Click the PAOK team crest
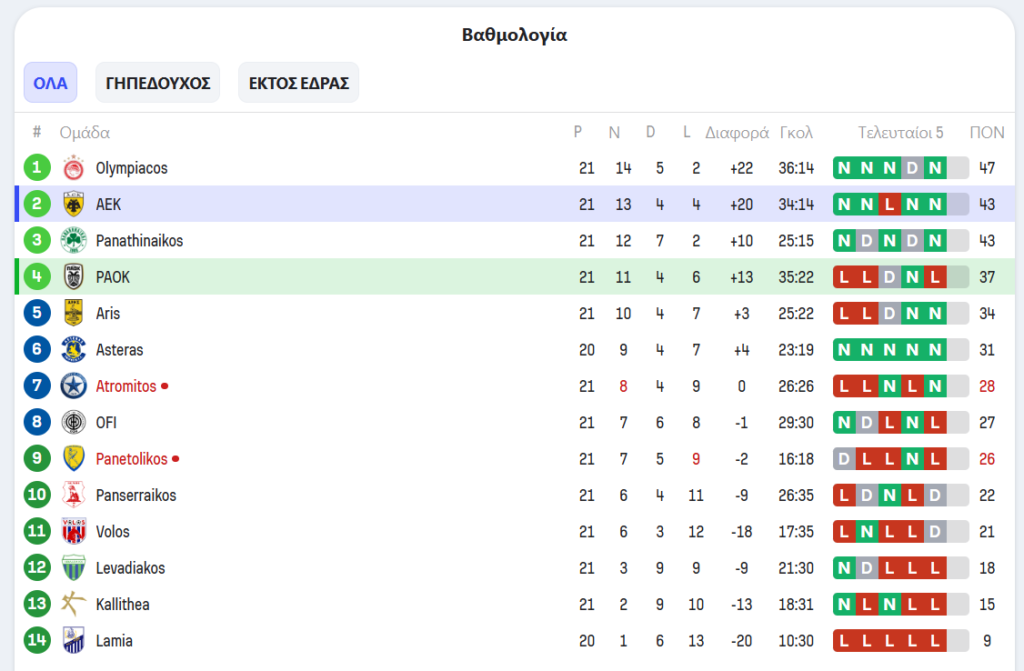Screen dimensions: 1024x671 73,277
